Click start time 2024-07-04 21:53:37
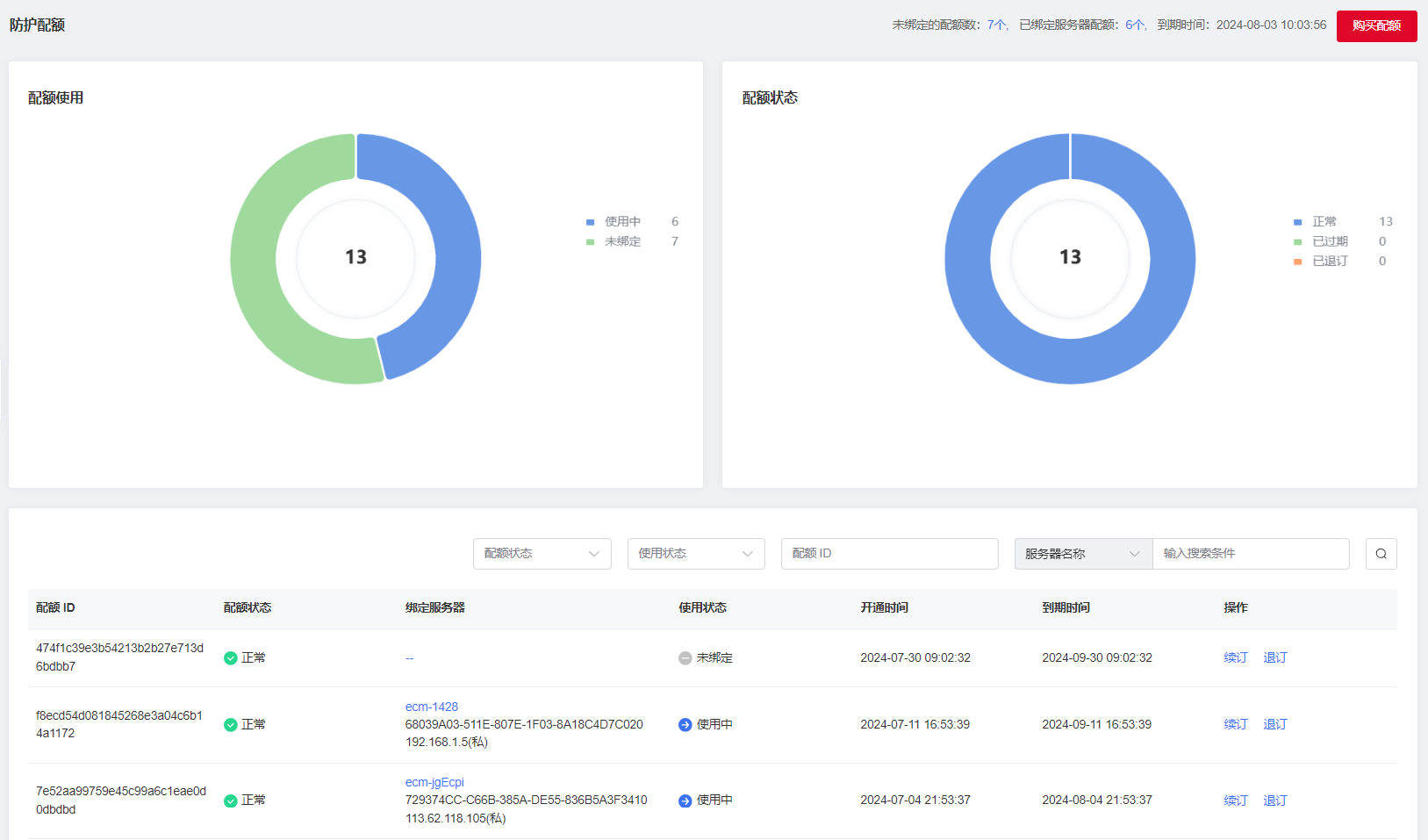1428x840 pixels. point(915,800)
